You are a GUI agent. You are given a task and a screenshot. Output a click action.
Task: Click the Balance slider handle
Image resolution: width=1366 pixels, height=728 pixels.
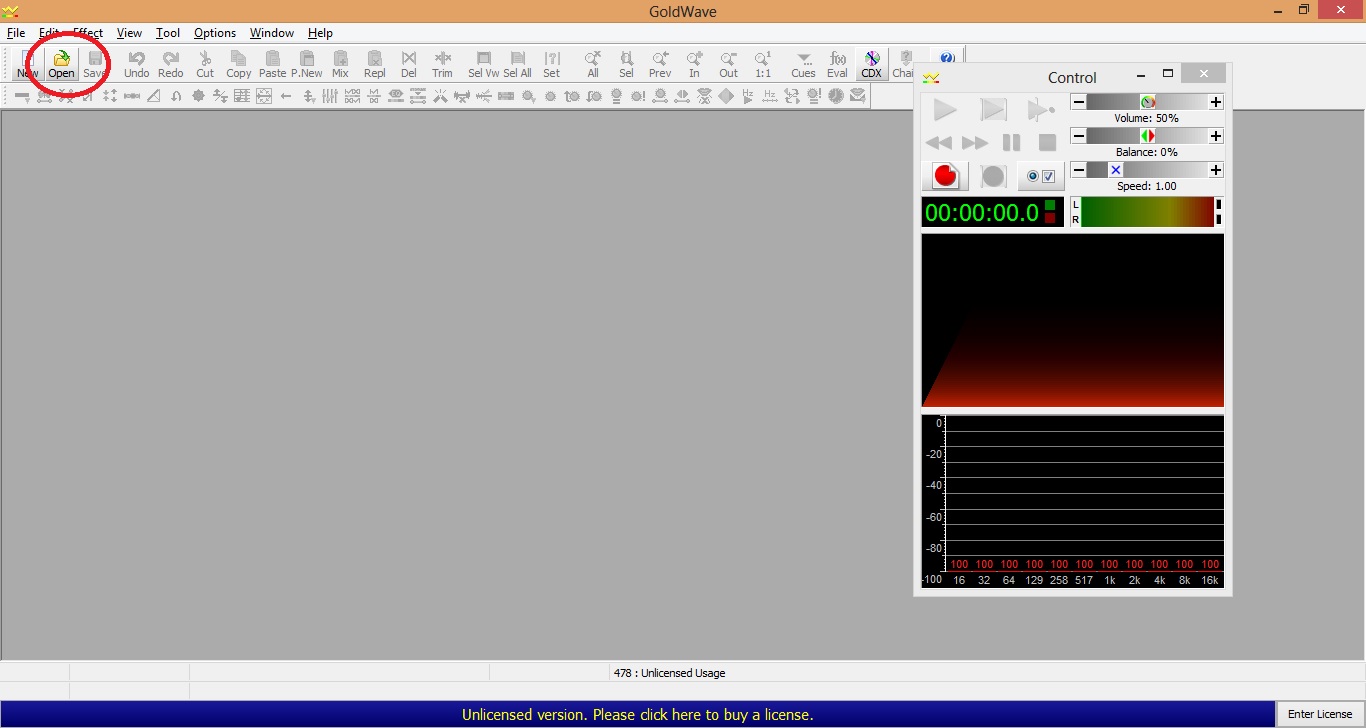click(1148, 136)
